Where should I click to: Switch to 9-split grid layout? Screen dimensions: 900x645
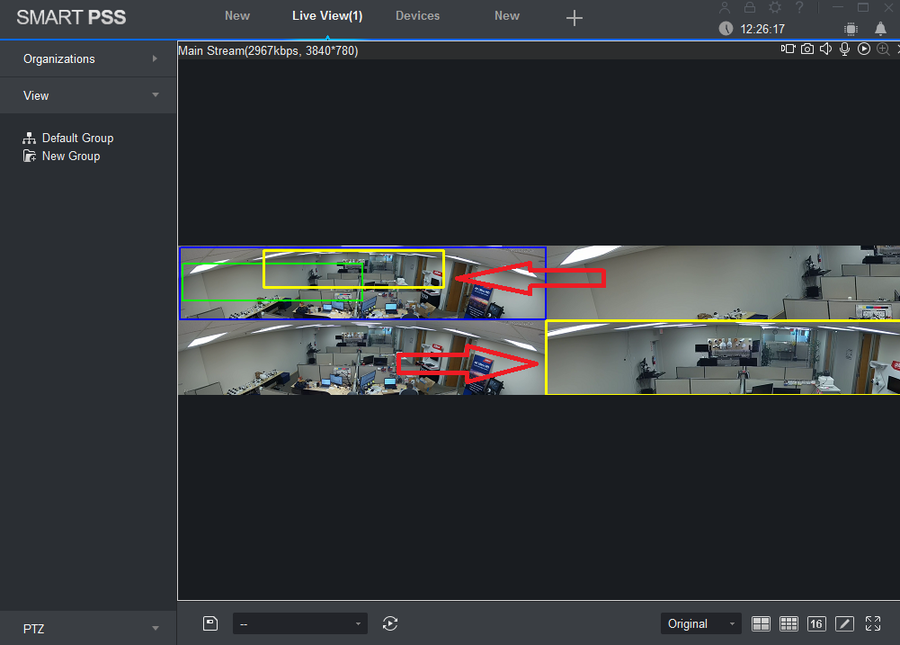(x=789, y=623)
